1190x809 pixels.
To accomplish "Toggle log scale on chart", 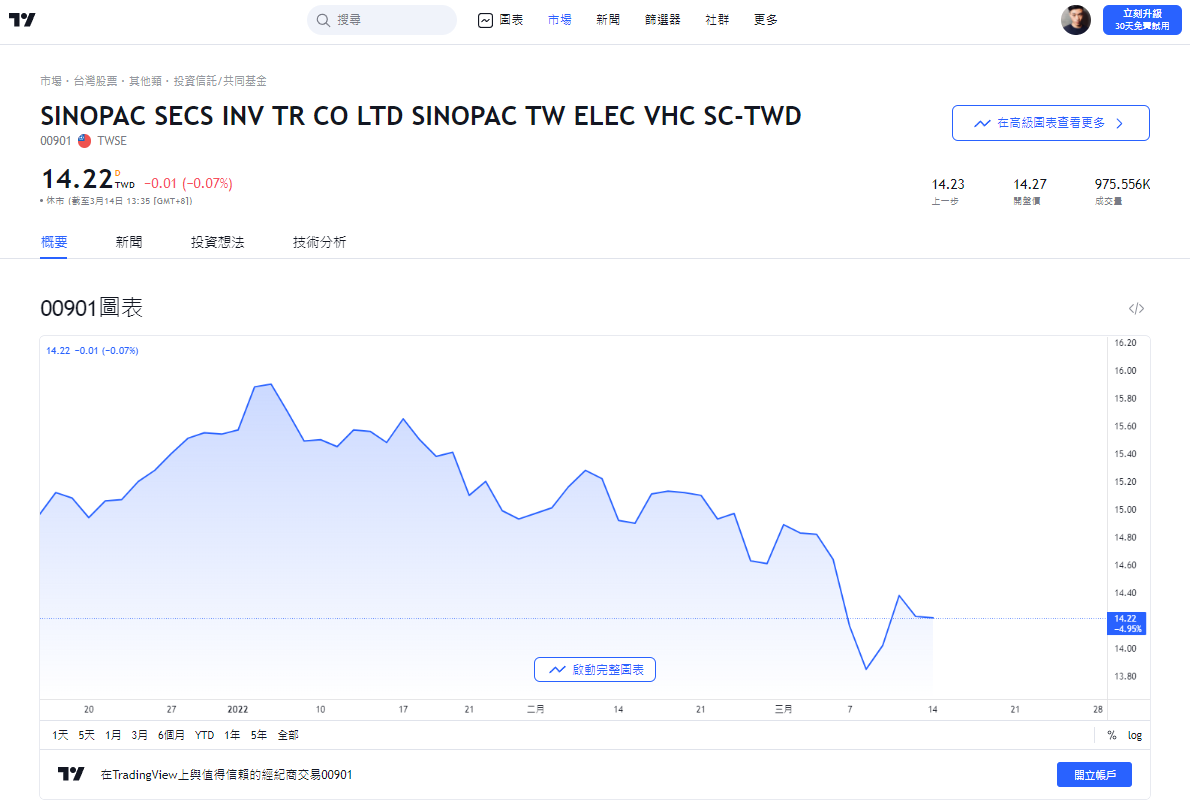I will [1135, 735].
